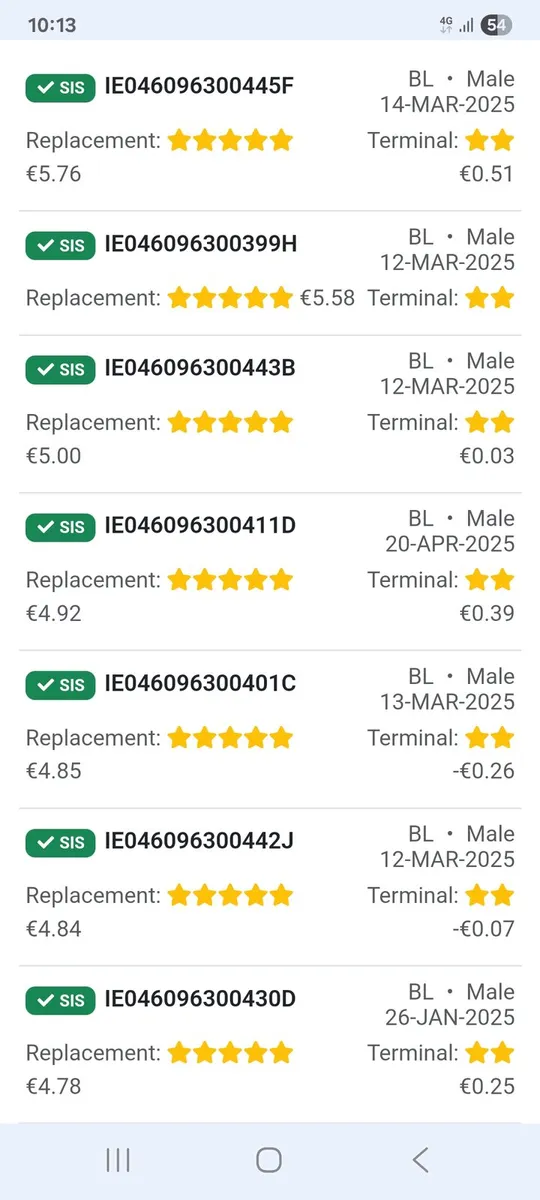Tap Terminal stars for IE046096300401C
Screen dimensions: 540x1200
(489, 738)
